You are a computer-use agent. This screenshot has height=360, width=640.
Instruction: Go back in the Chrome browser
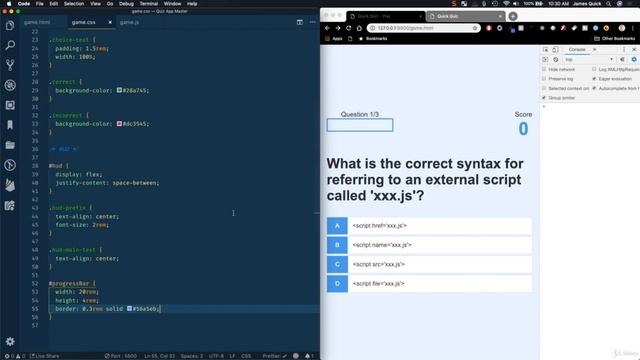327,28
